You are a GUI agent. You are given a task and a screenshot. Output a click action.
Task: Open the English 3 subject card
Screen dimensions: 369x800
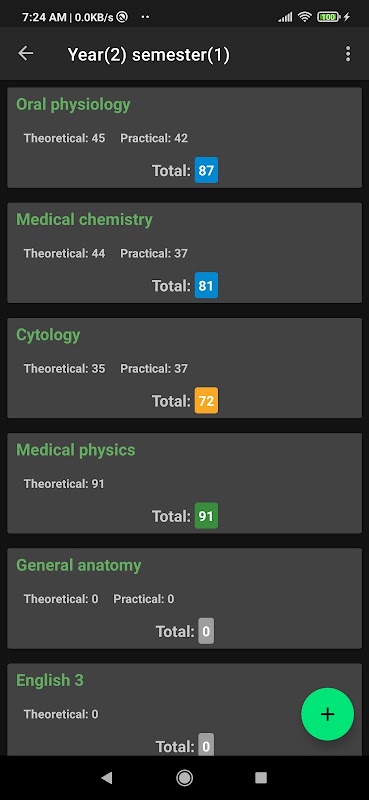(184, 709)
